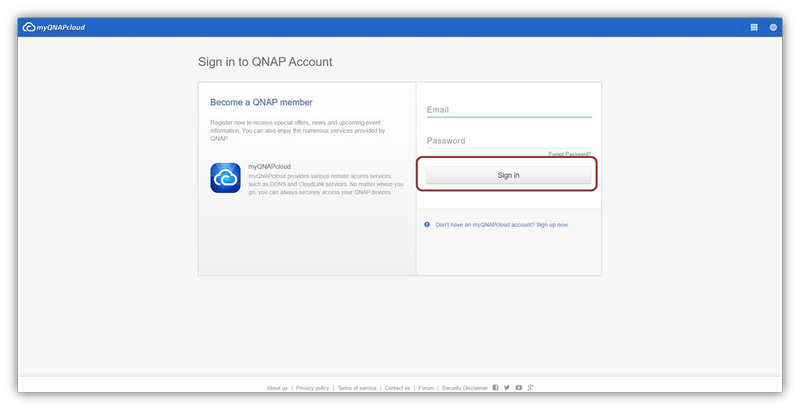Open the Terms of service link
The height and width of the screenshot is (410, 800).
[x=357, y=388]
